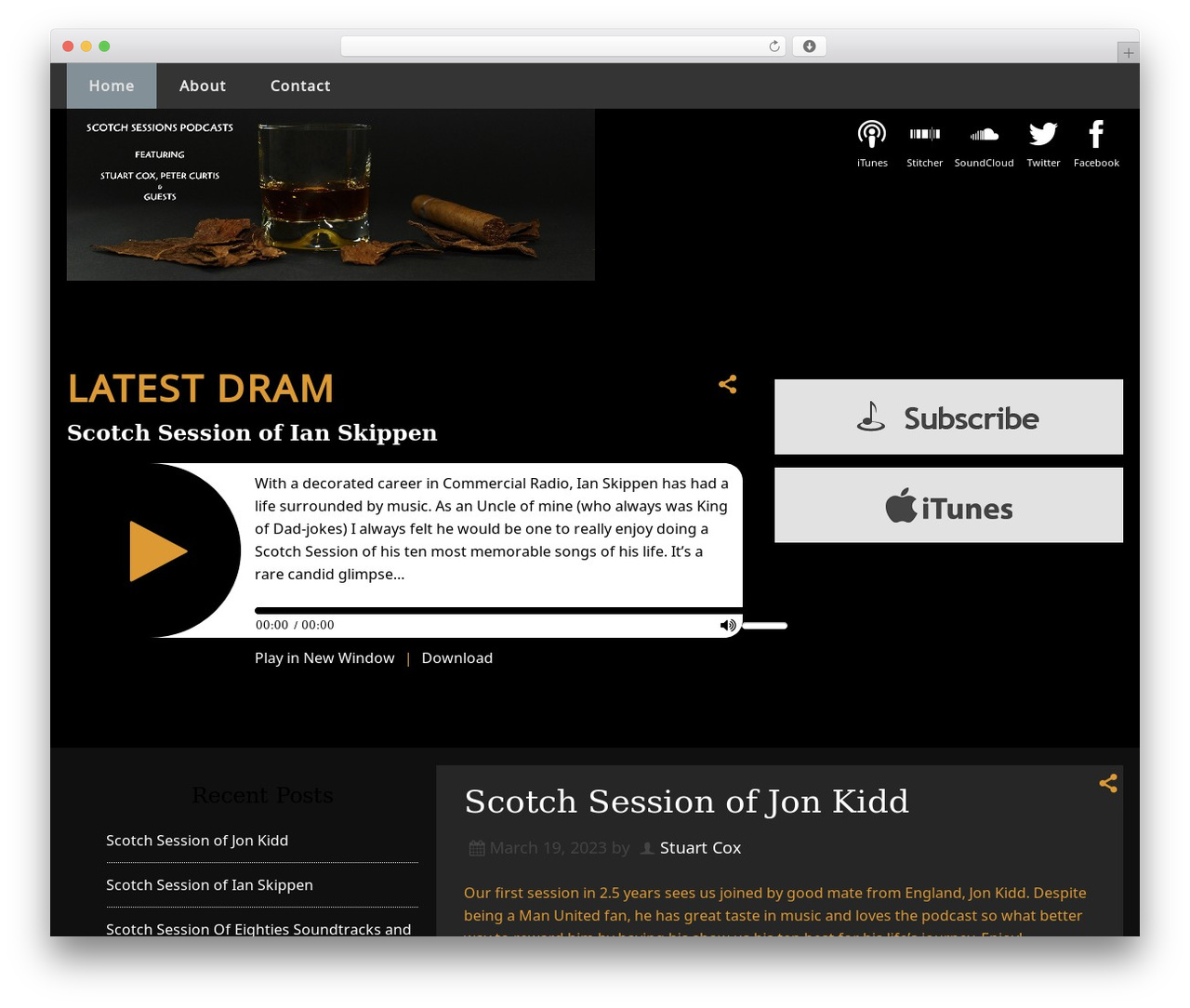This screenshot has width=1190, height=1008.
Task: Visit the Twitter bird icon
Action: point(1043,143)
